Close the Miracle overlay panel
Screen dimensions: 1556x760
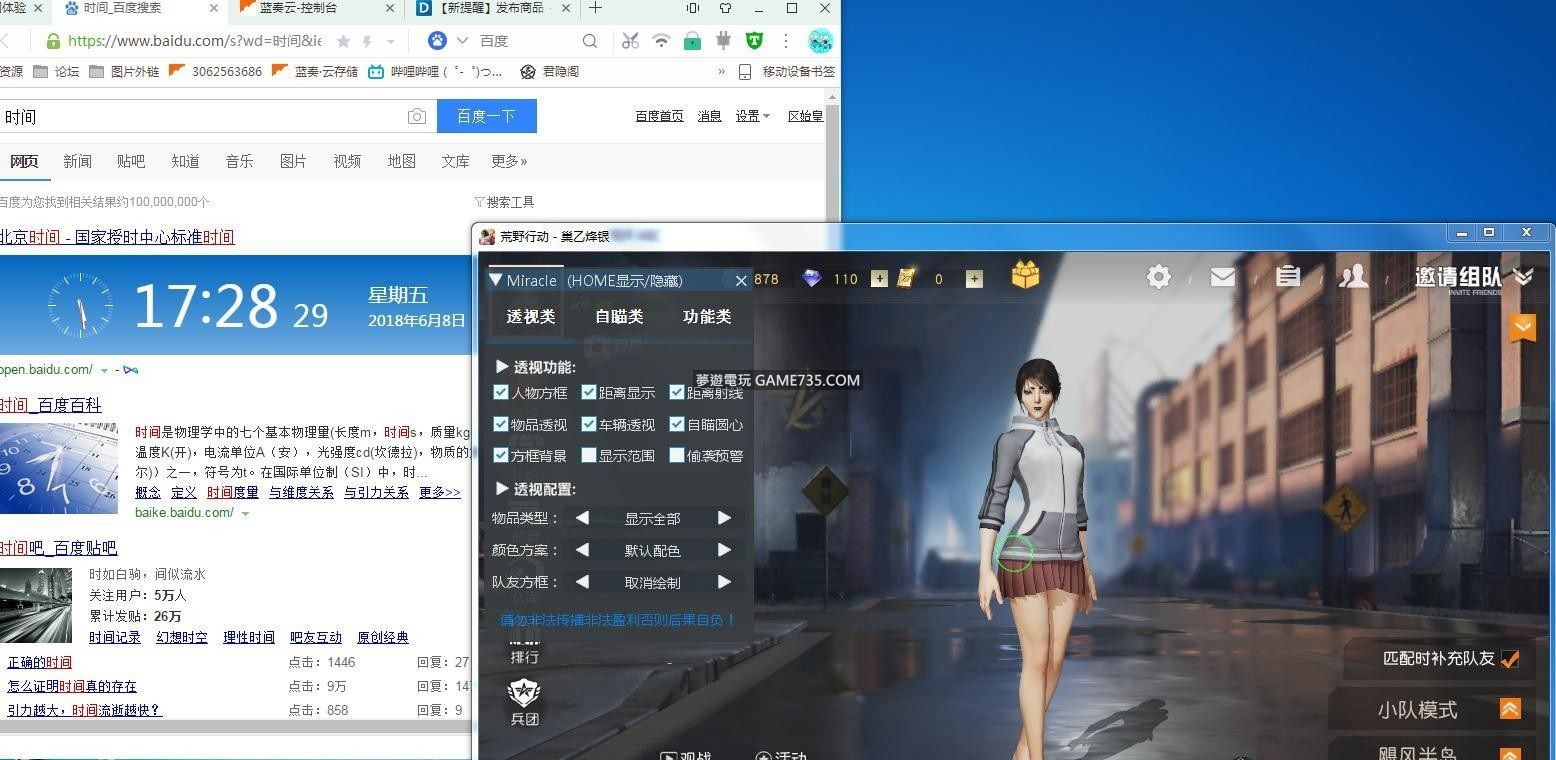pos(741,281)
